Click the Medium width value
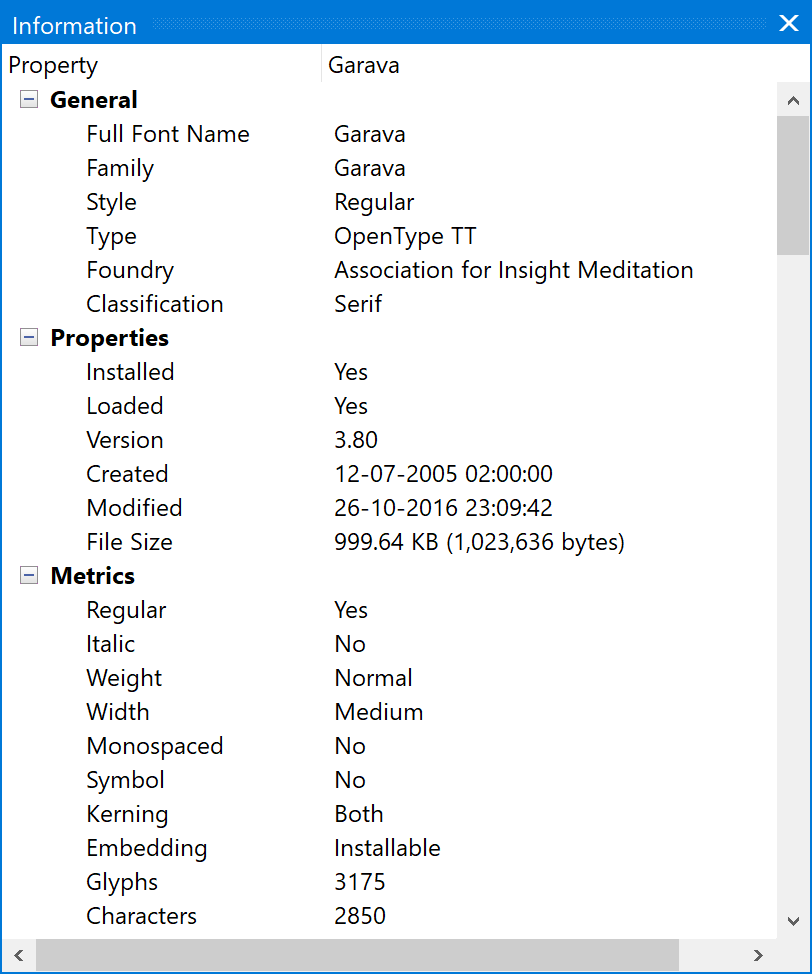 pyautogui.click(x=379, y=712)
